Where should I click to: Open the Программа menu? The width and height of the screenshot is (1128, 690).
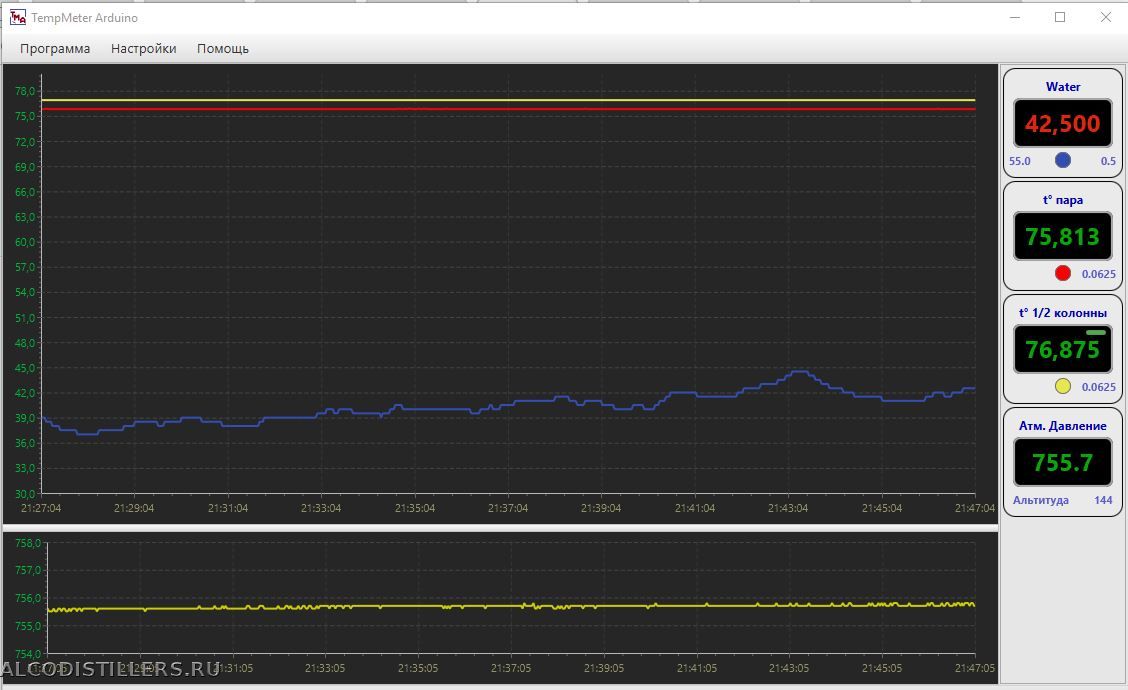point(55,48)
